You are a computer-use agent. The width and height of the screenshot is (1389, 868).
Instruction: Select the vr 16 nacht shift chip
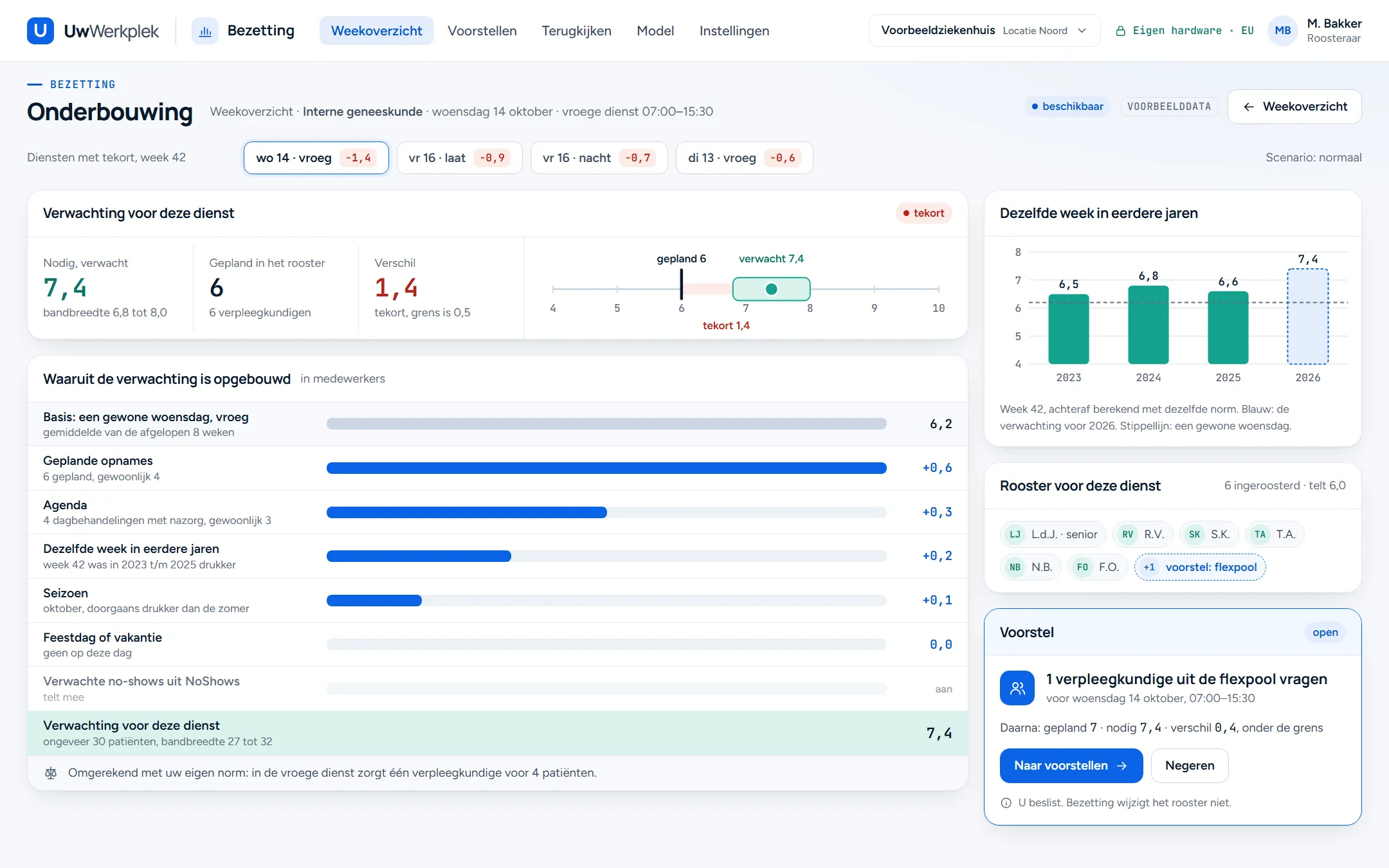point(599,158)
